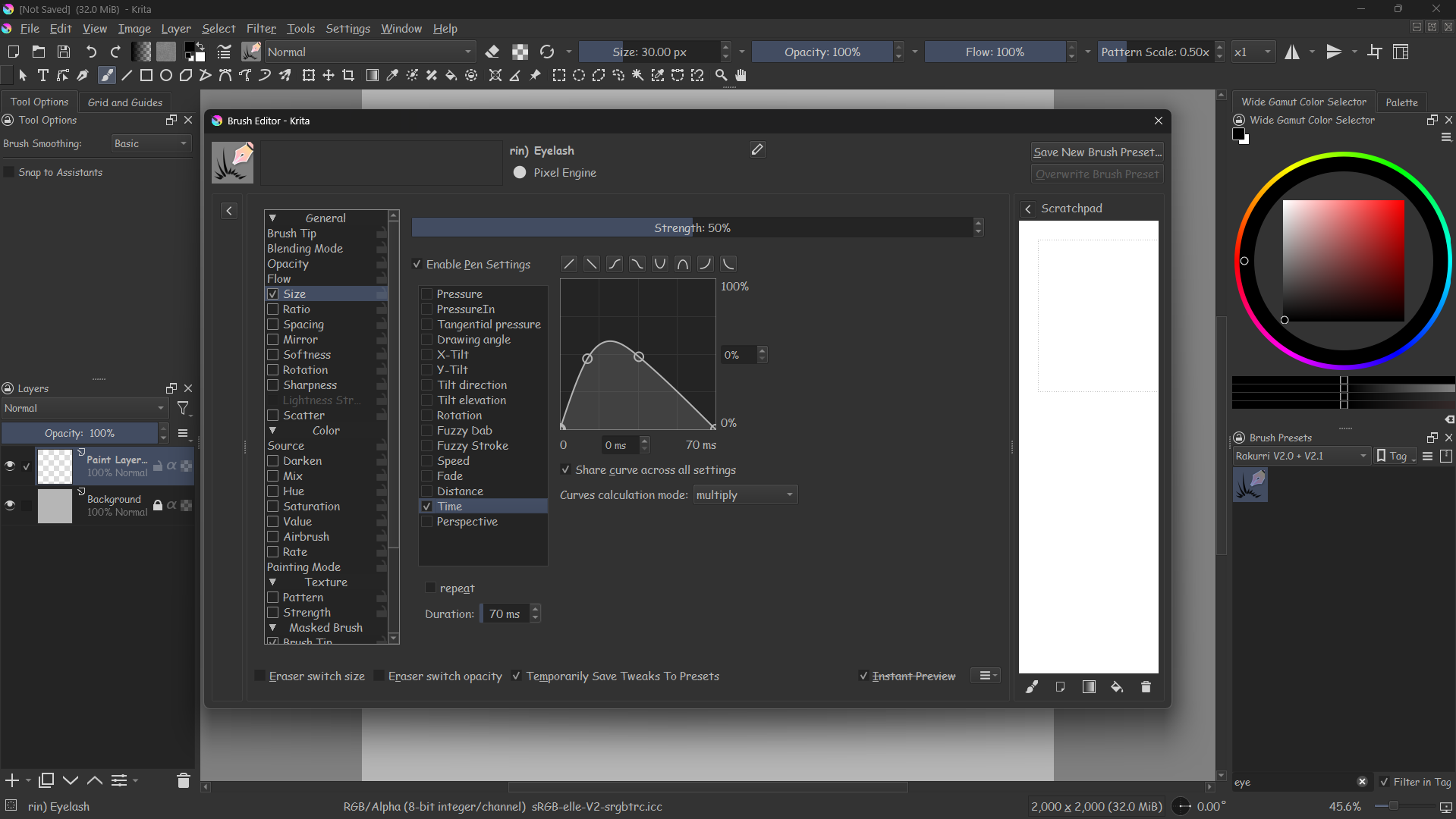This screenshot has width=1456, height=819.
Task: Open Curves calculation mode dropdown
Action: click(x=745, y=495)
